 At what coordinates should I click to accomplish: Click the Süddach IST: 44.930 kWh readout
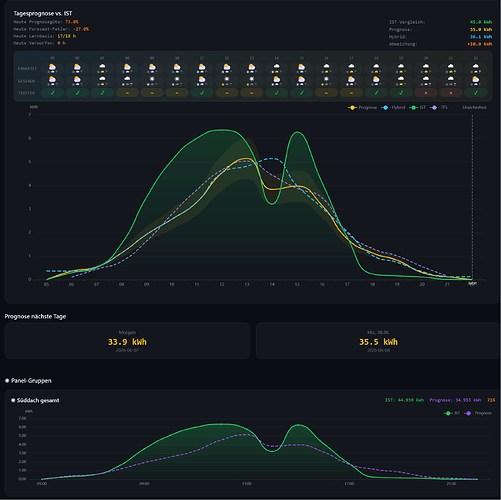404,400
